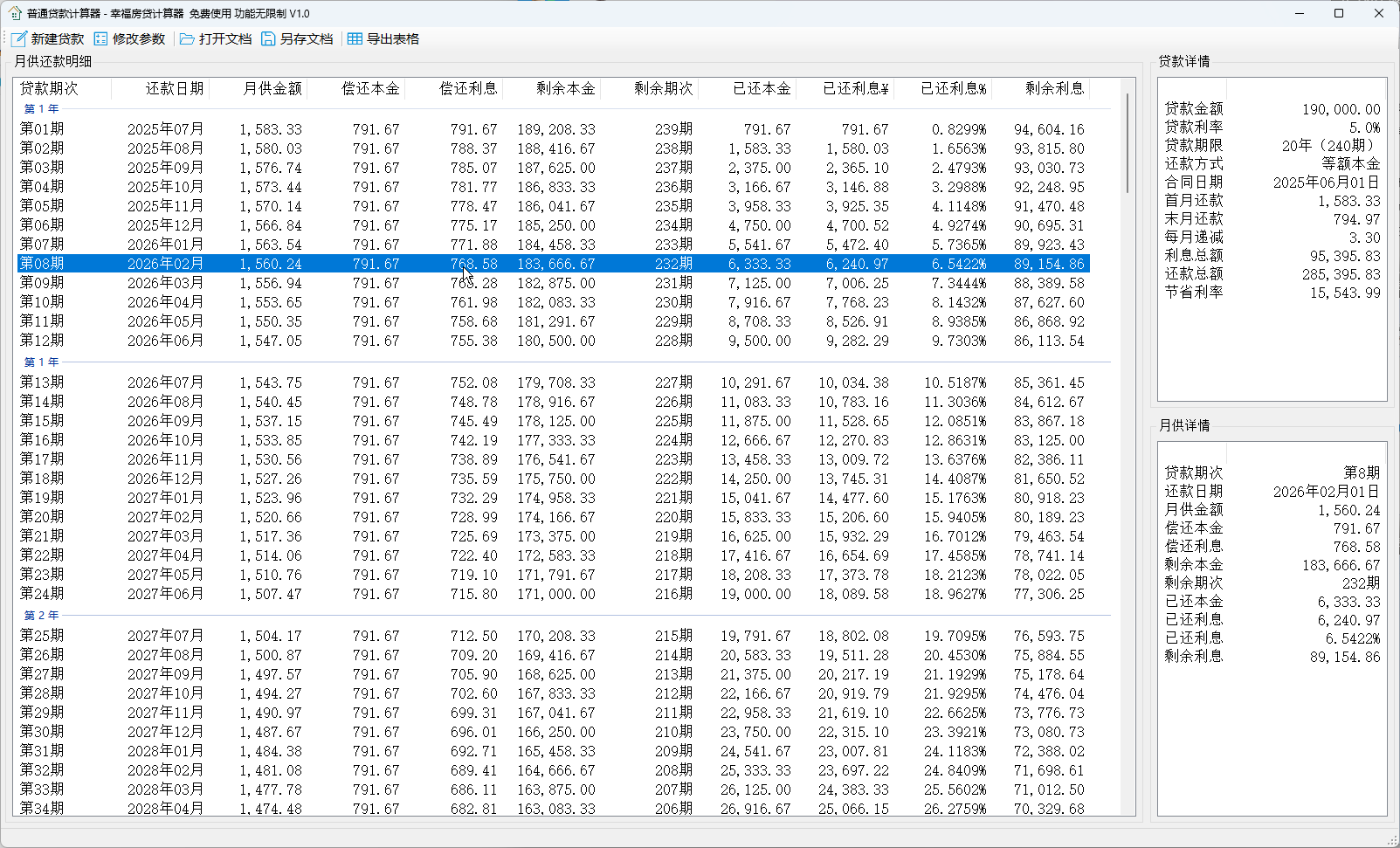Click the 剩余本金 column header
The image size is (1400, 848).
[552, 88]
